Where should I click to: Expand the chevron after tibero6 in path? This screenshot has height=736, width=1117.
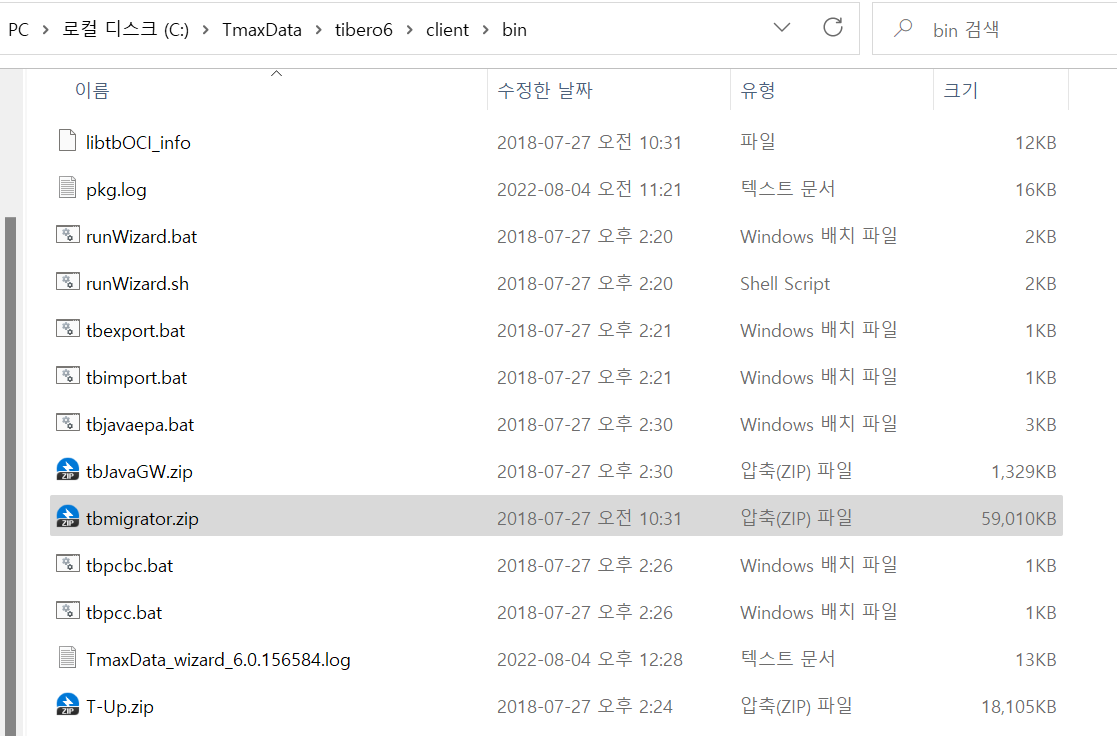tap(410, 30)
